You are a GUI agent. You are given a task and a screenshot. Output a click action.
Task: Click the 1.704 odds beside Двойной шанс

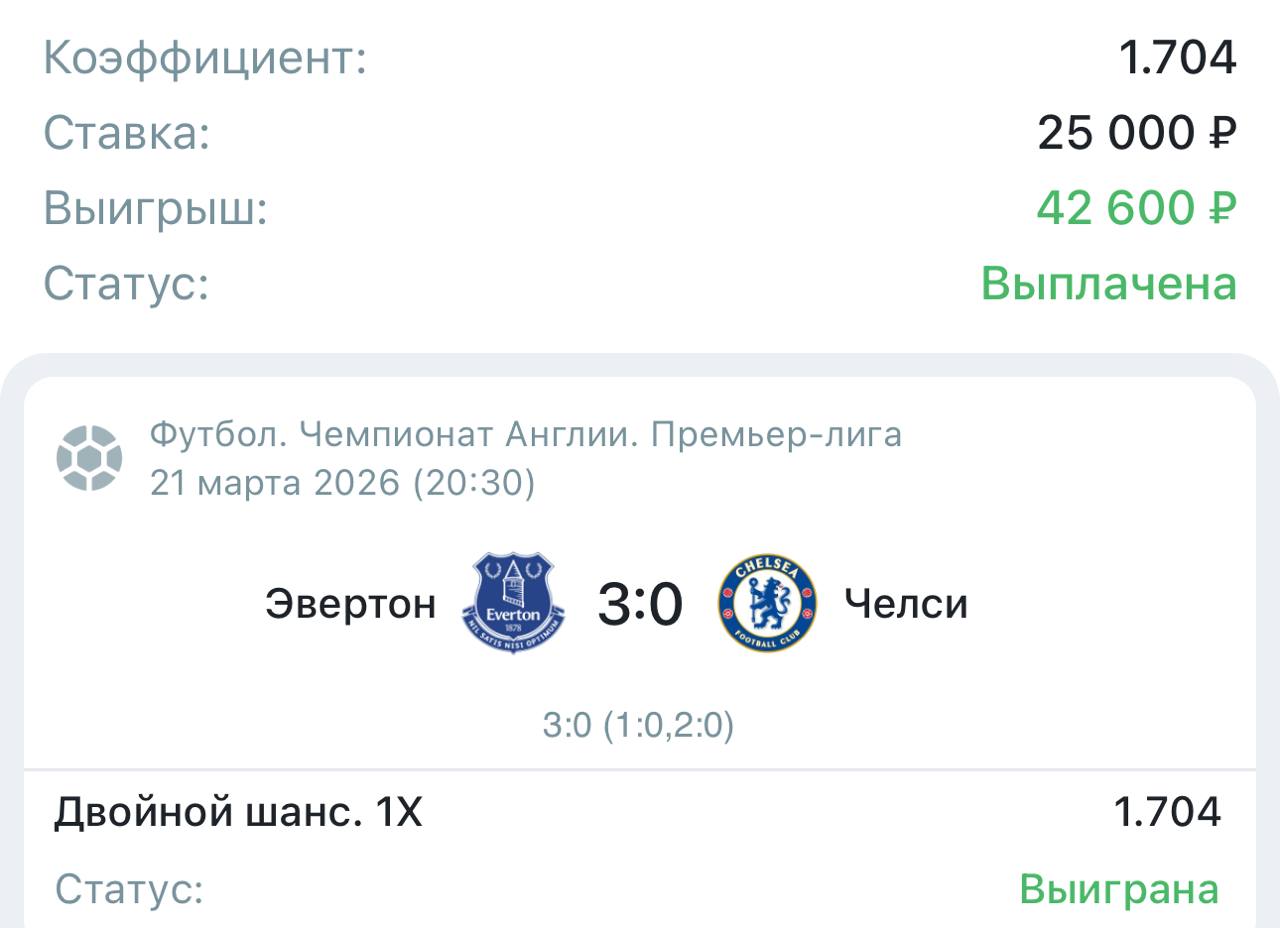click(1167, 812)
